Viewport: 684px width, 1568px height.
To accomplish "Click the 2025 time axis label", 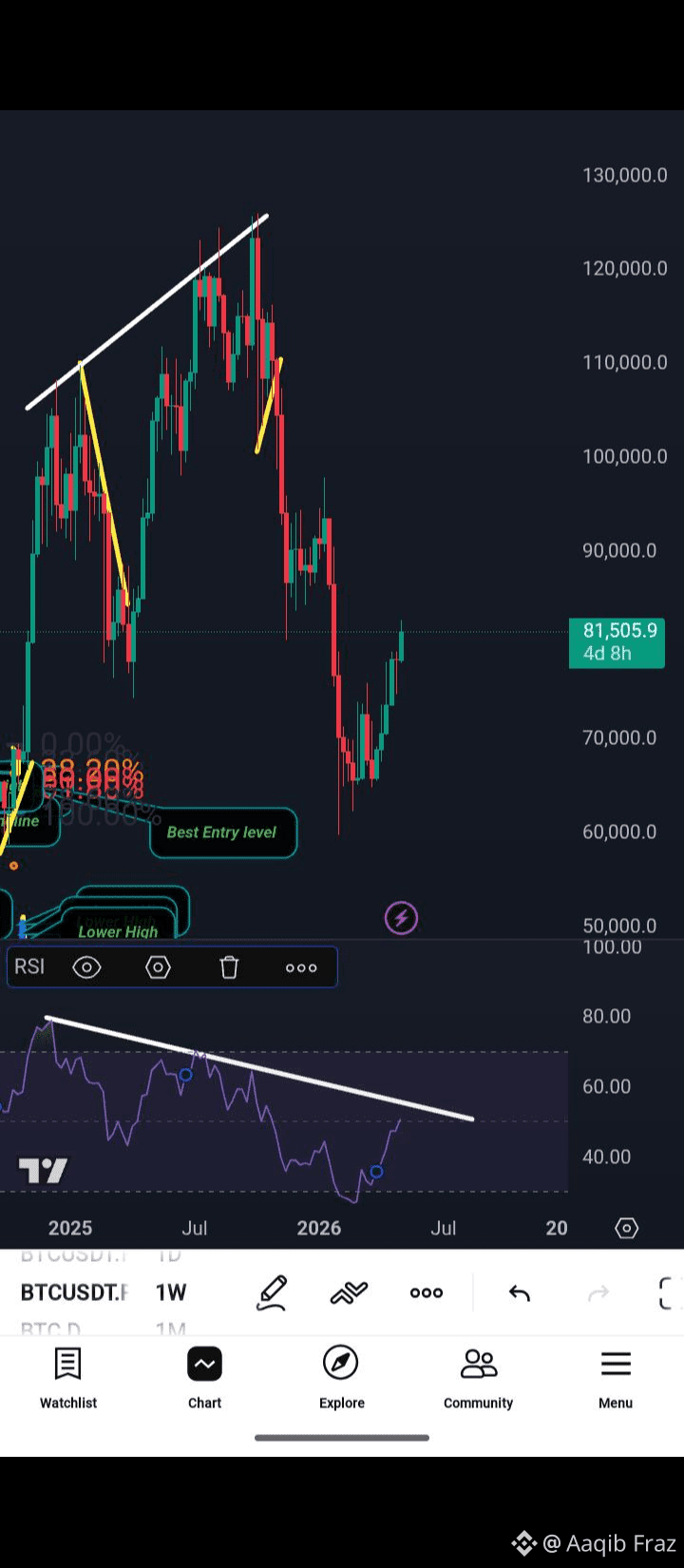I will coord(70,1228).
